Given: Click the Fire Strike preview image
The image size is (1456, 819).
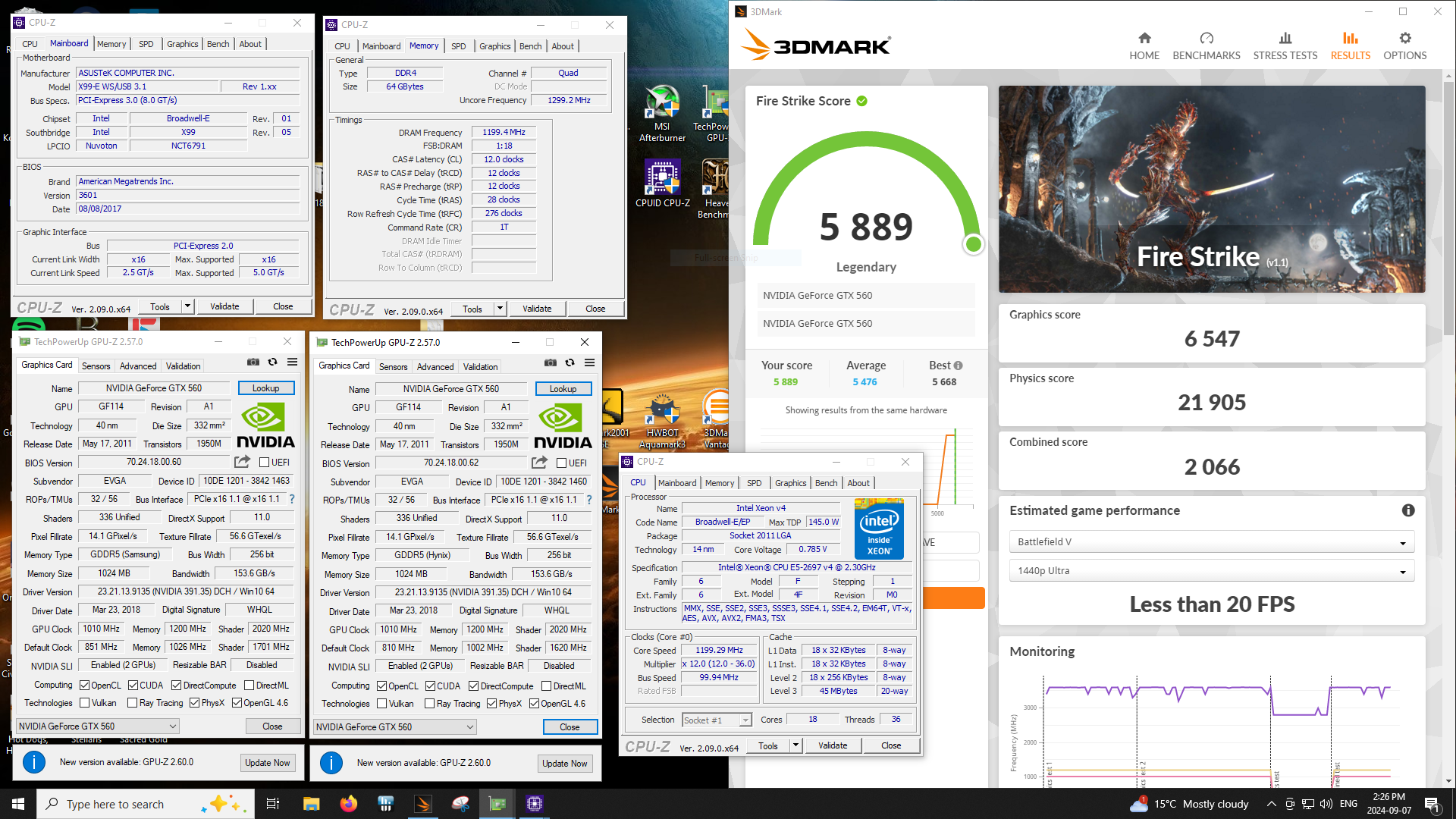Looking at the screenshot, I should coord(1212,189).
